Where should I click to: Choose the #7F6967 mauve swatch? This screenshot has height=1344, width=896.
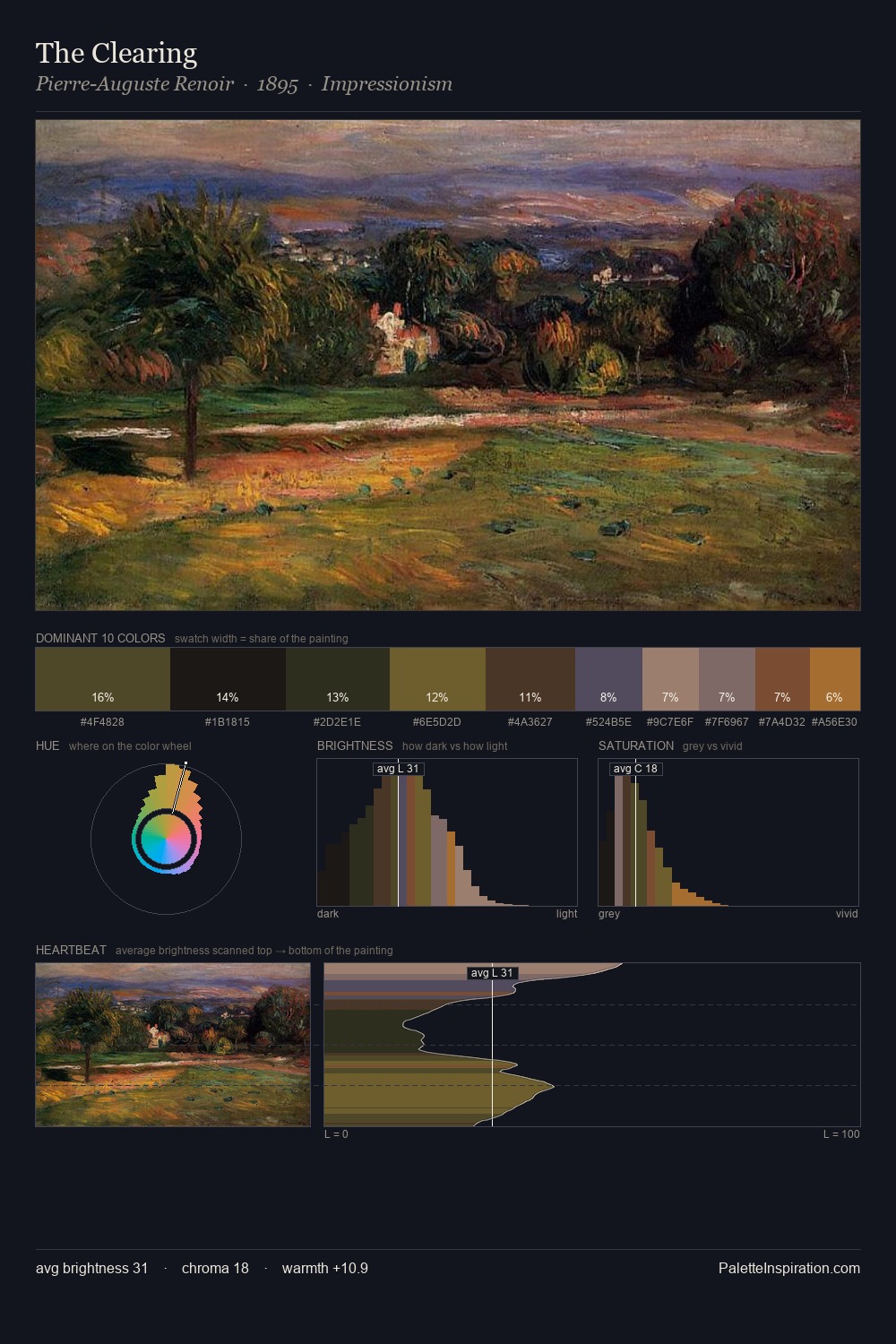click(727, 679)
